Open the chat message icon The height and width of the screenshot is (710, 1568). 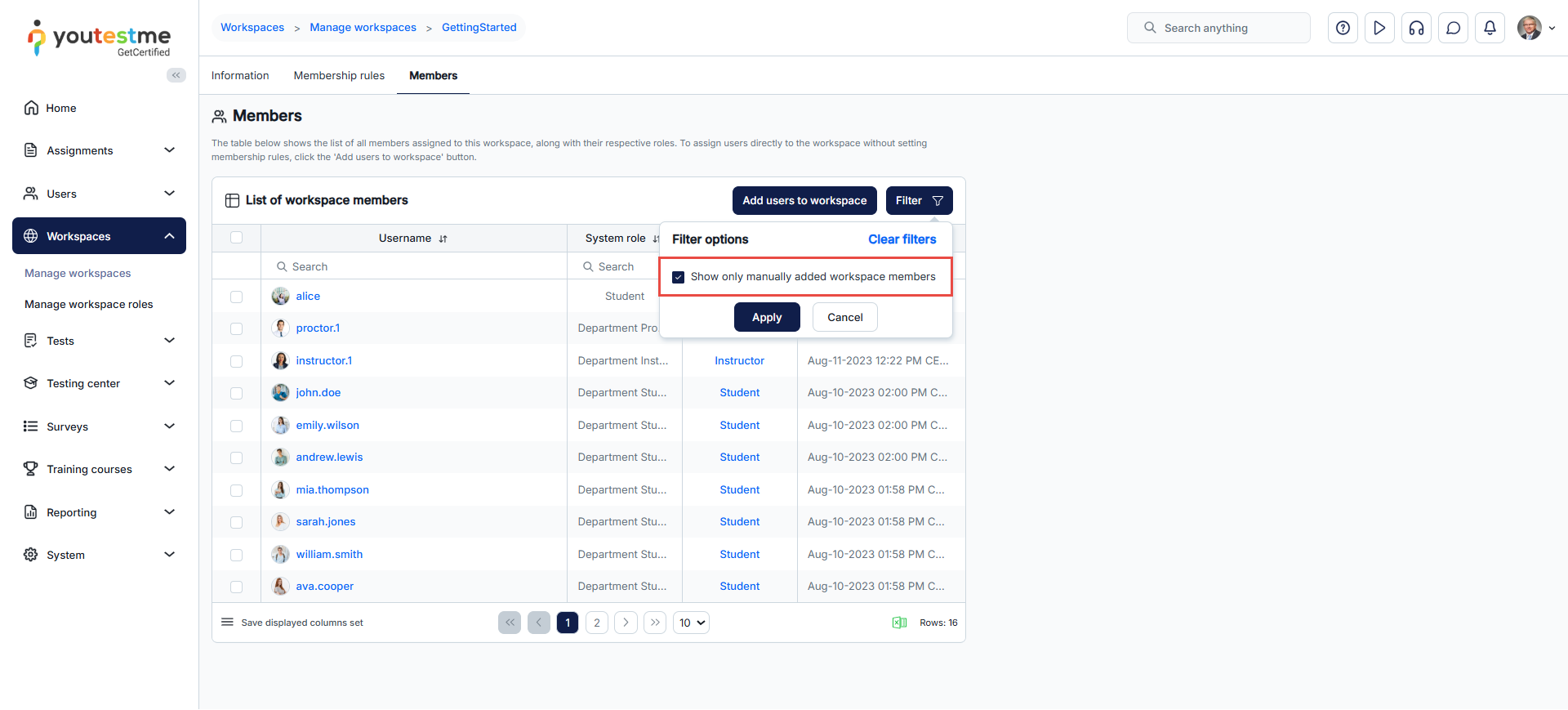(x=1453, y=28)
